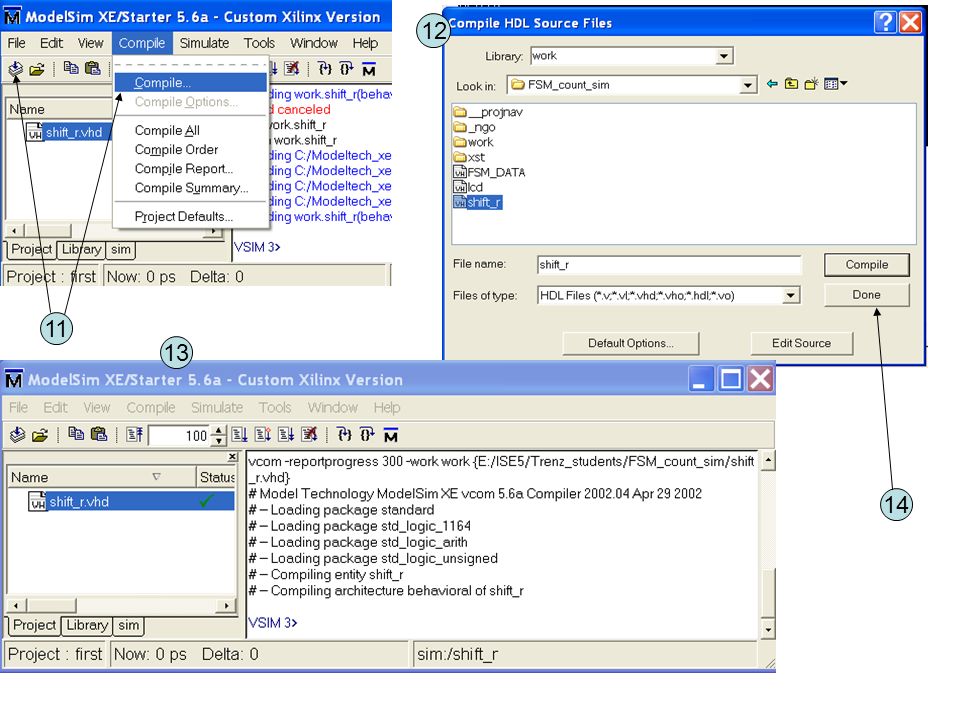This screenshot has height=720, width=960.
Task: Click Open folder icon in upper ModelSim toolbar
Action: pos(37,69)
